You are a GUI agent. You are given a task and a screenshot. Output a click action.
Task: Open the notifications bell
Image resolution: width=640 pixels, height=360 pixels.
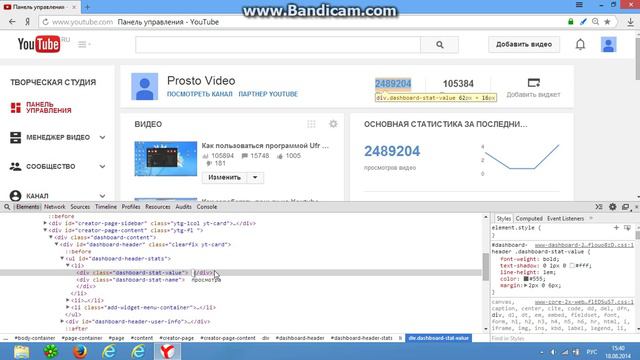pyautogui.click(x=580, y=44)
